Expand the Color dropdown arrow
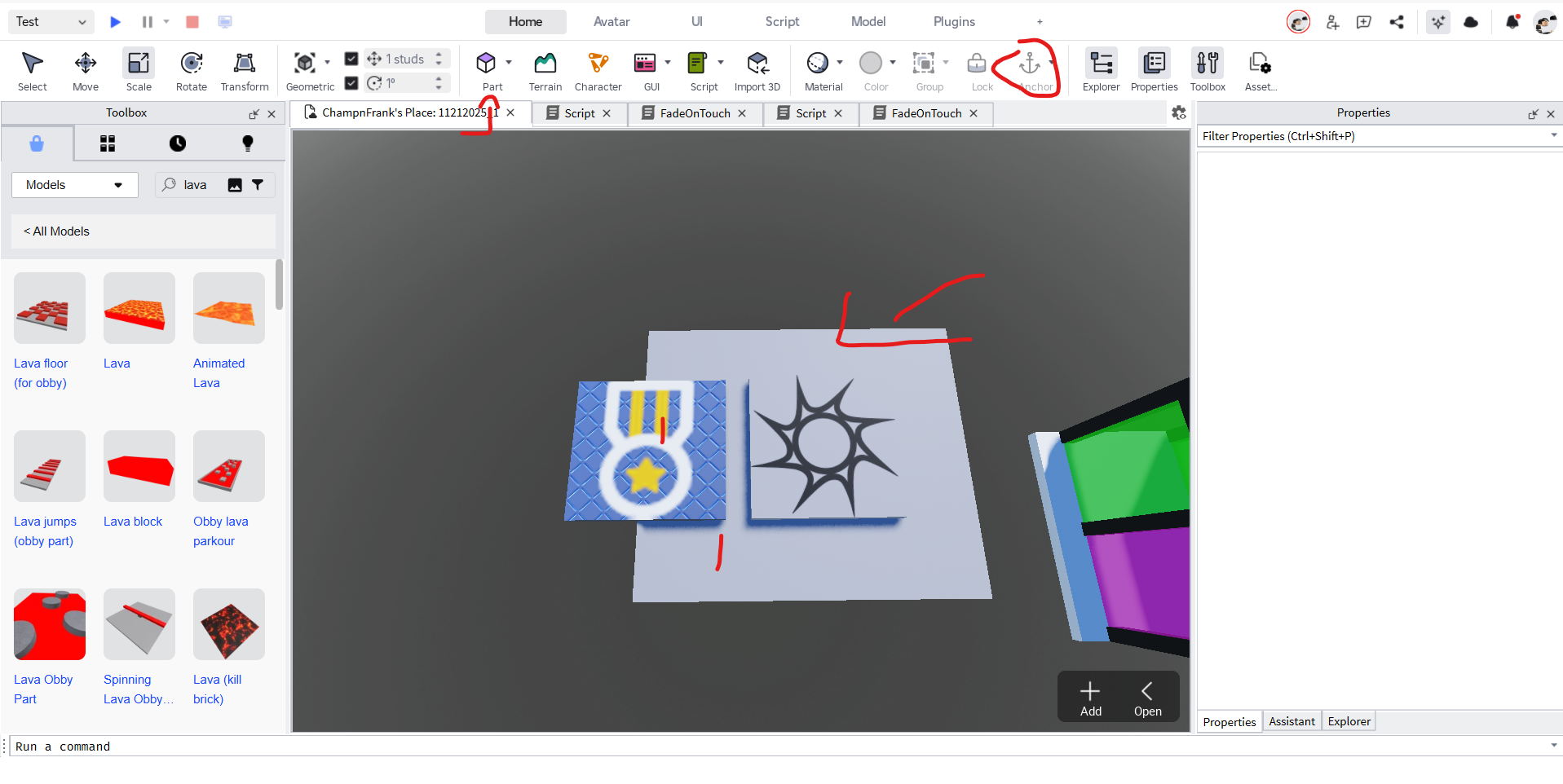Screen dimensions: 1563x784 point(893,63)
